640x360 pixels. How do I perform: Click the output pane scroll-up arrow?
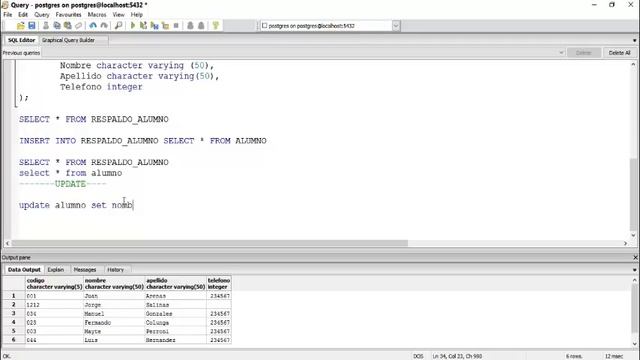[634, 280]
